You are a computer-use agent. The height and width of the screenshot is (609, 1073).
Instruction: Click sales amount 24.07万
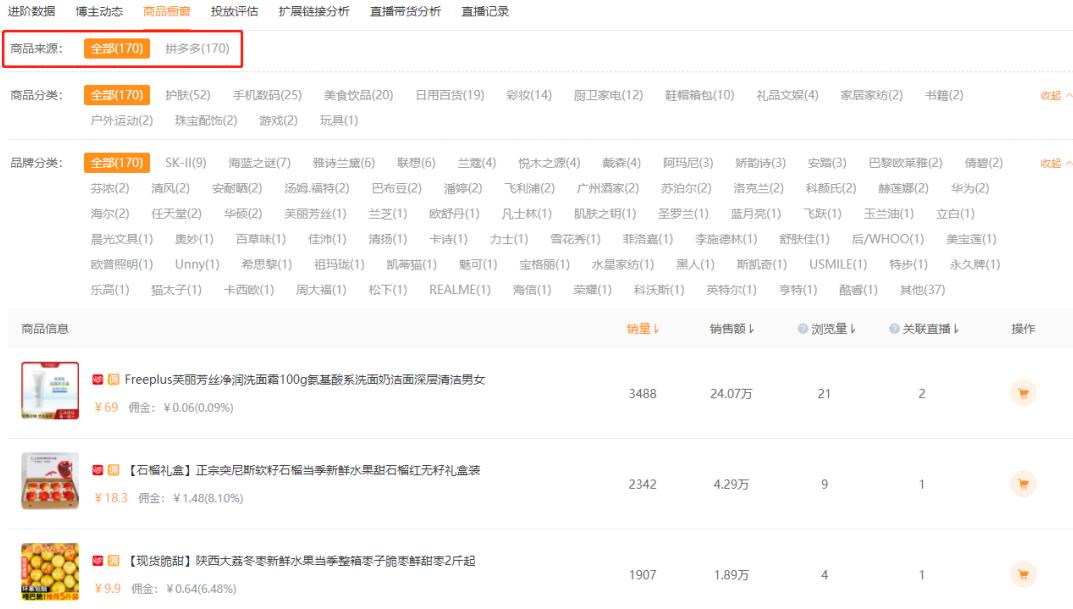click(x=731, y=393)
